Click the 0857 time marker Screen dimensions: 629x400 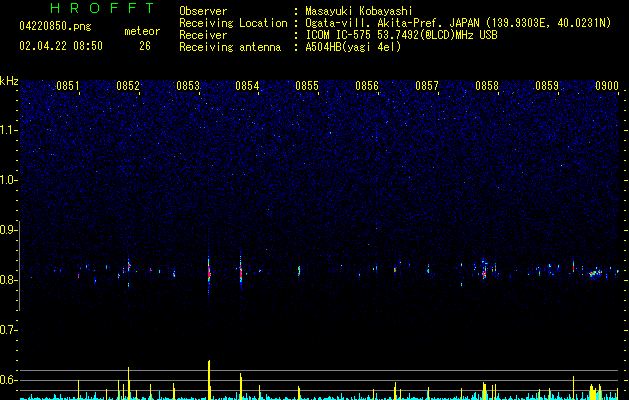coord(427,85)
